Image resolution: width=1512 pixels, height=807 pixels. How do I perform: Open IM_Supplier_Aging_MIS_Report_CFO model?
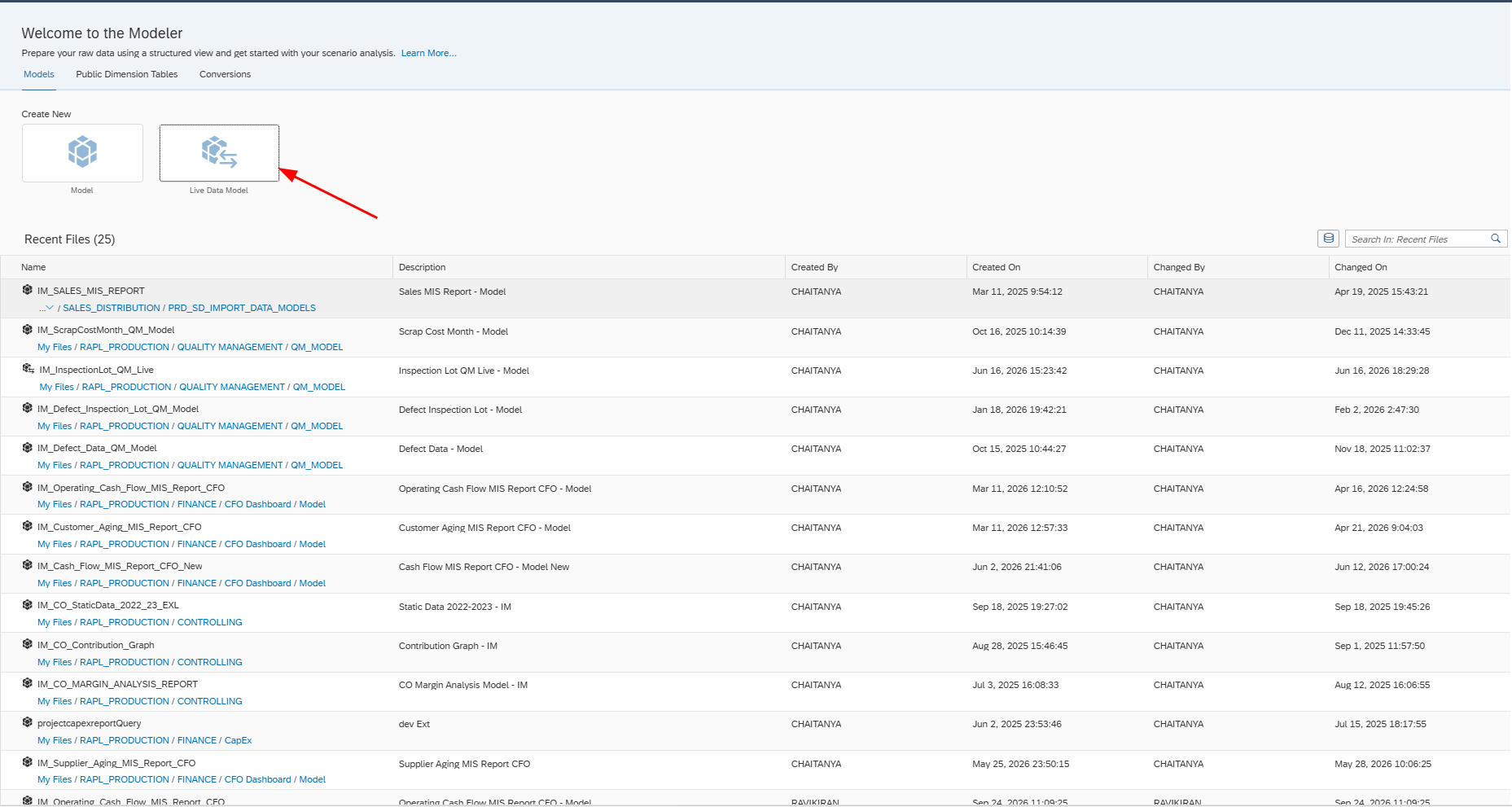pyautogui.click(x=116, y=763)
